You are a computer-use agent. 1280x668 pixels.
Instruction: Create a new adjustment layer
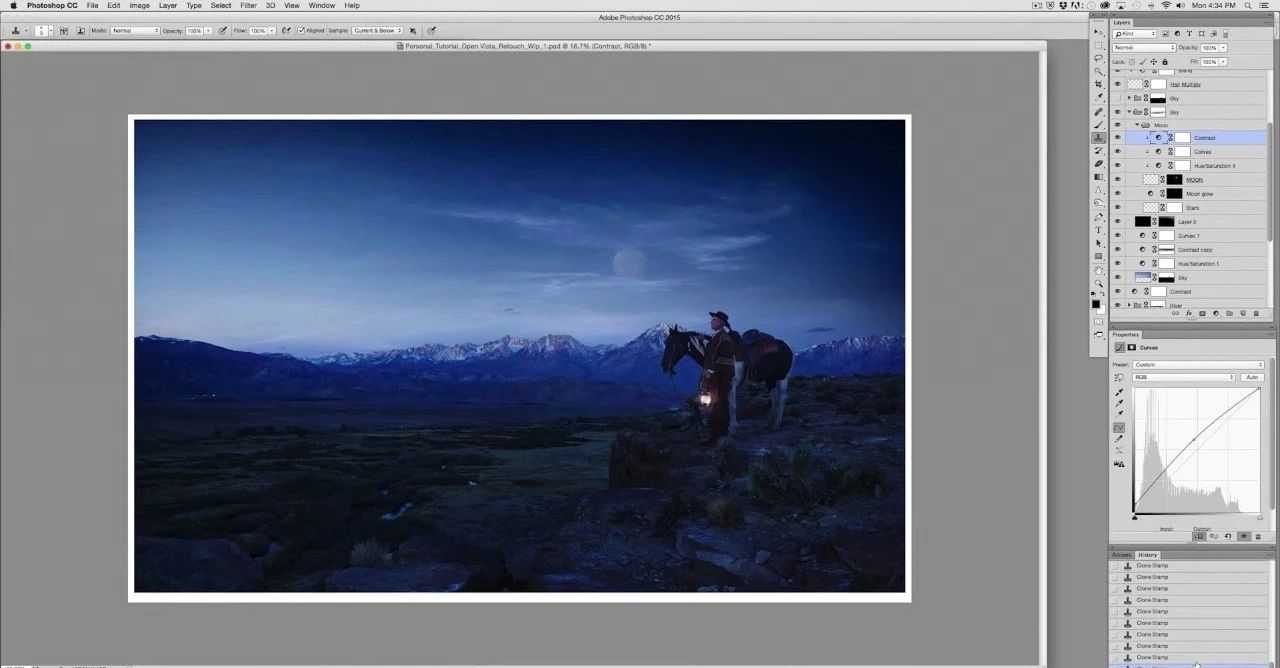[1216, 313]
